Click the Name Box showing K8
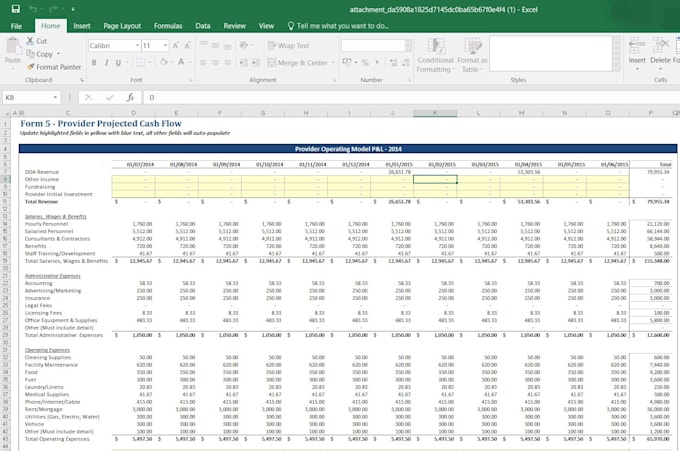This screenshot has width=680, height=451. (x=27, y=98)
